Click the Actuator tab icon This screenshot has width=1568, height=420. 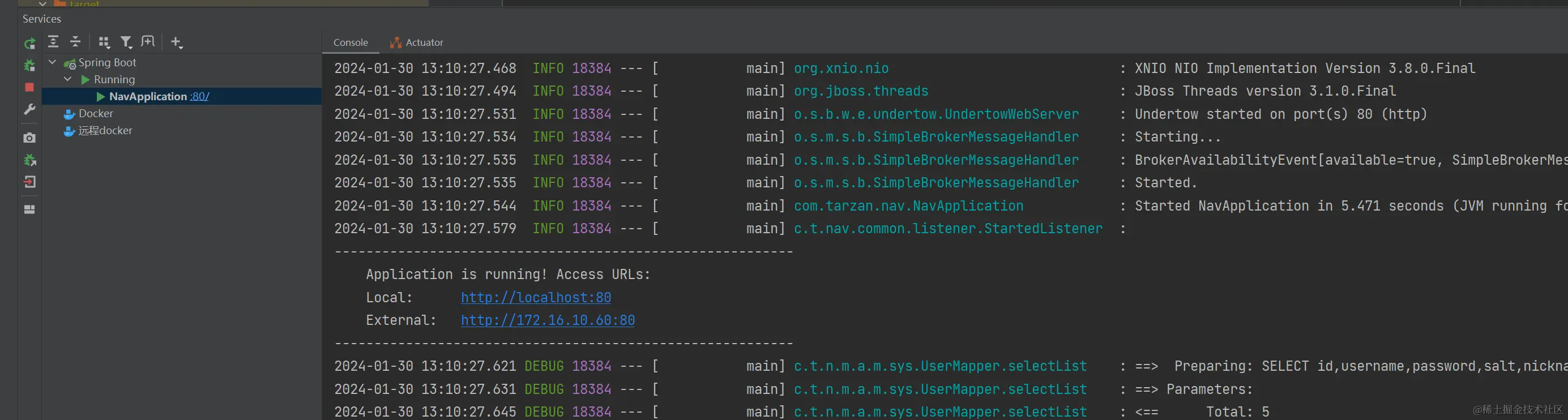396,42
